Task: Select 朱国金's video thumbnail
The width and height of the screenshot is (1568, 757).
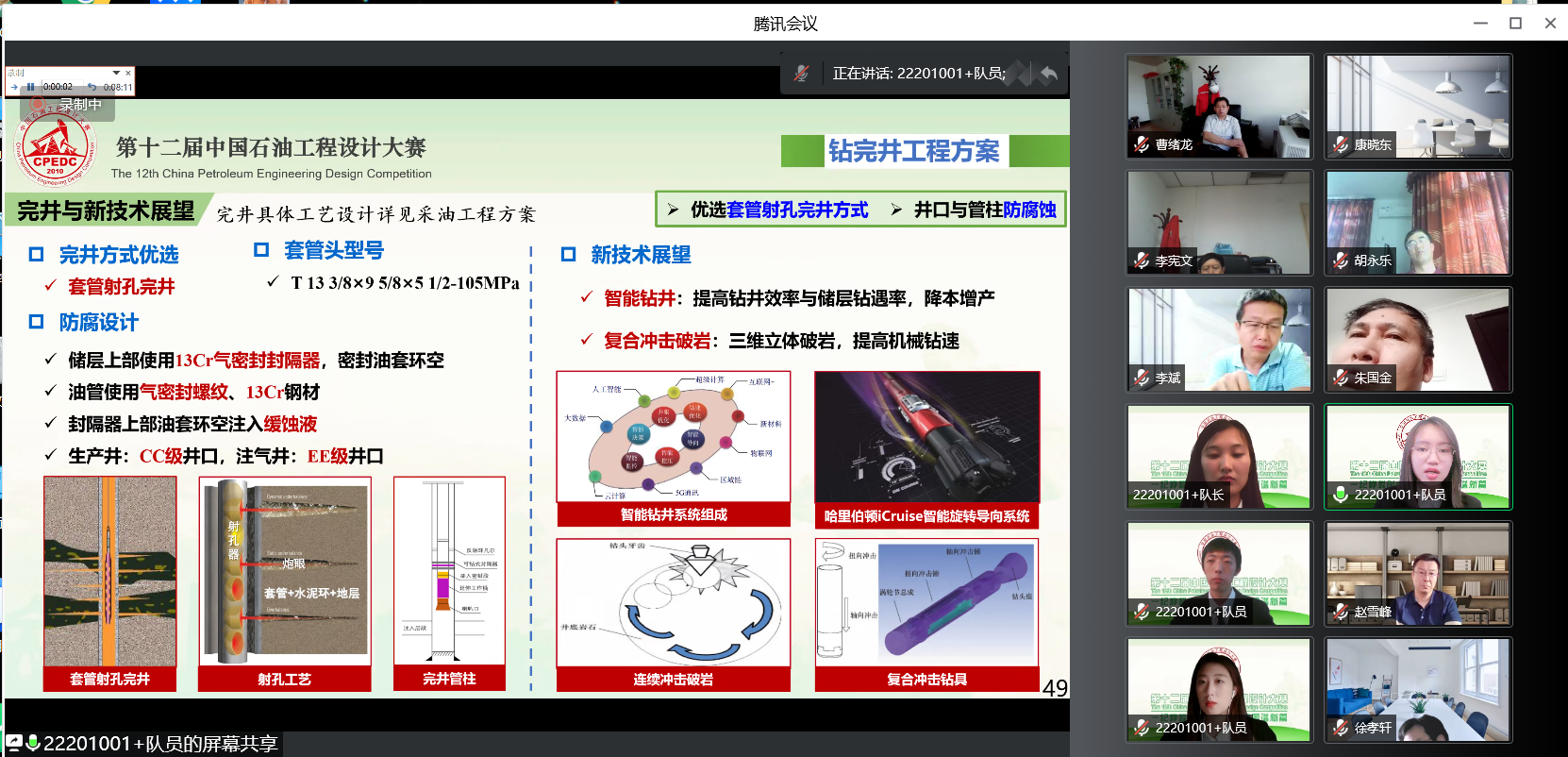Action: pos(1417,339)
